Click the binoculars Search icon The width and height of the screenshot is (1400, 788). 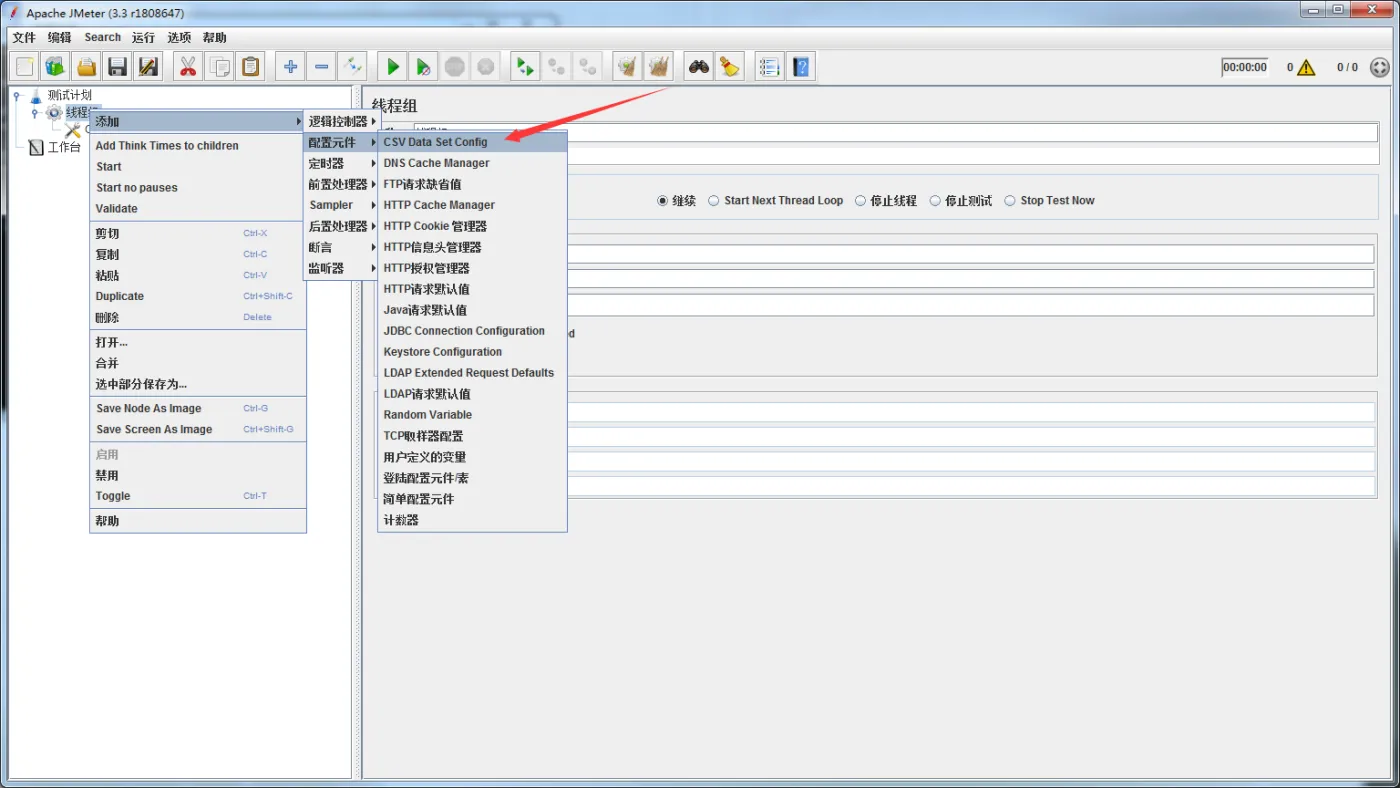[x=698, y=67]
